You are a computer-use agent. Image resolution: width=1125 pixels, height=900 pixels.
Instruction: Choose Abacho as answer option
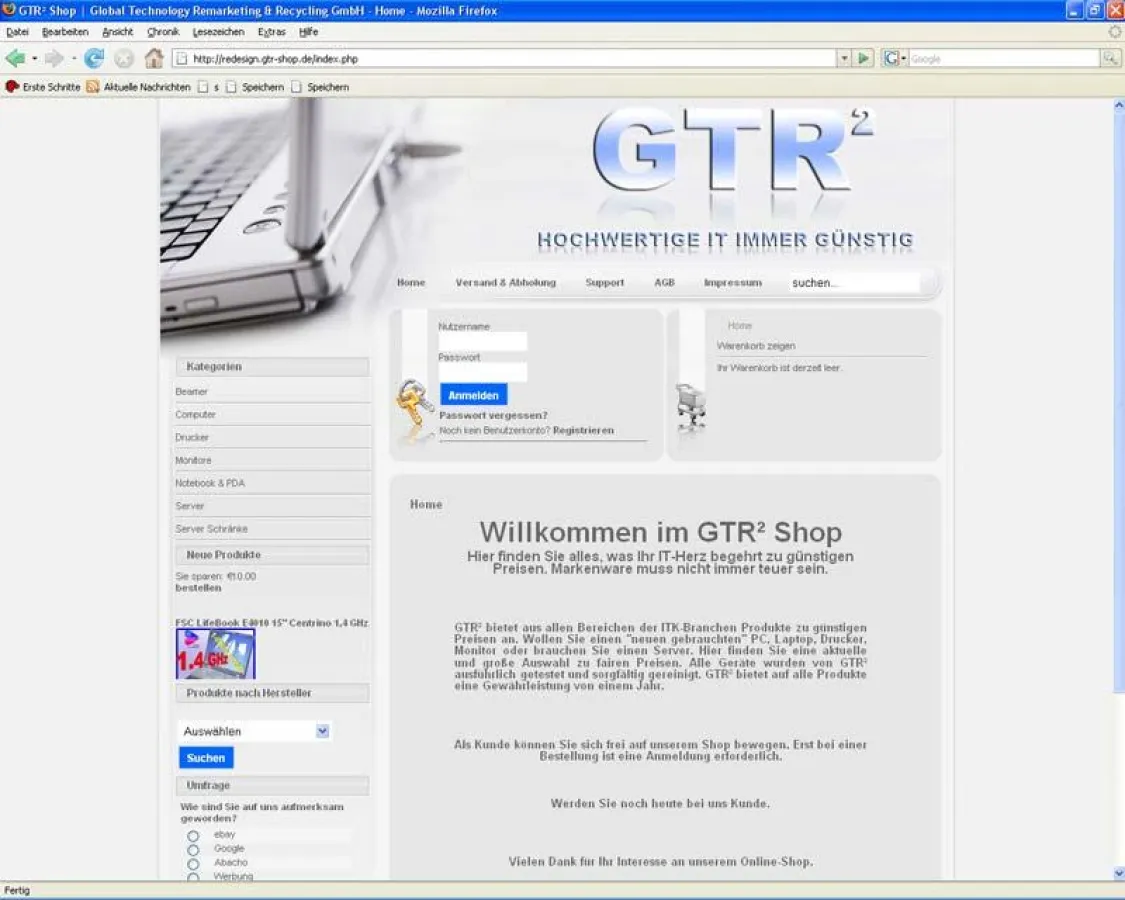pos(192,862)
